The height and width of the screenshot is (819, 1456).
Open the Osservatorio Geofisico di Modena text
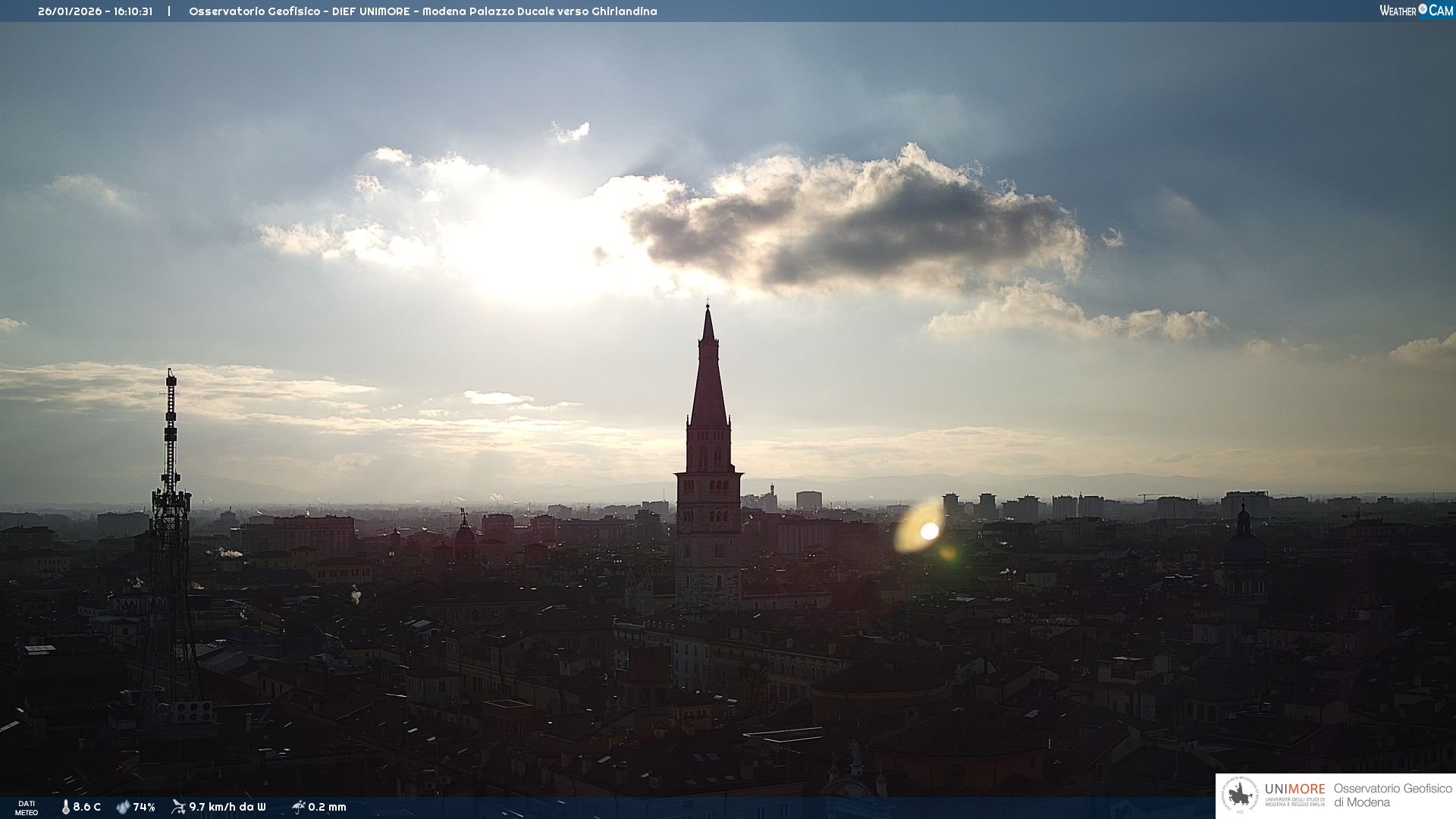point(1392,795)
